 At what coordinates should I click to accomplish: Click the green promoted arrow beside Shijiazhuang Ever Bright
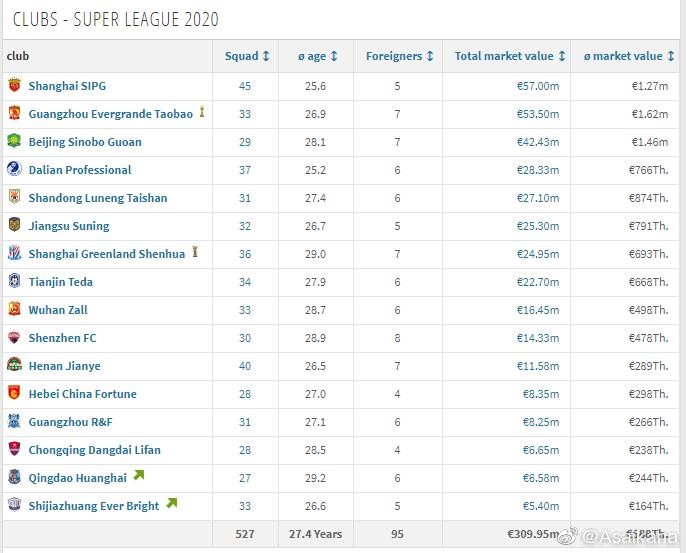(171, 504)
